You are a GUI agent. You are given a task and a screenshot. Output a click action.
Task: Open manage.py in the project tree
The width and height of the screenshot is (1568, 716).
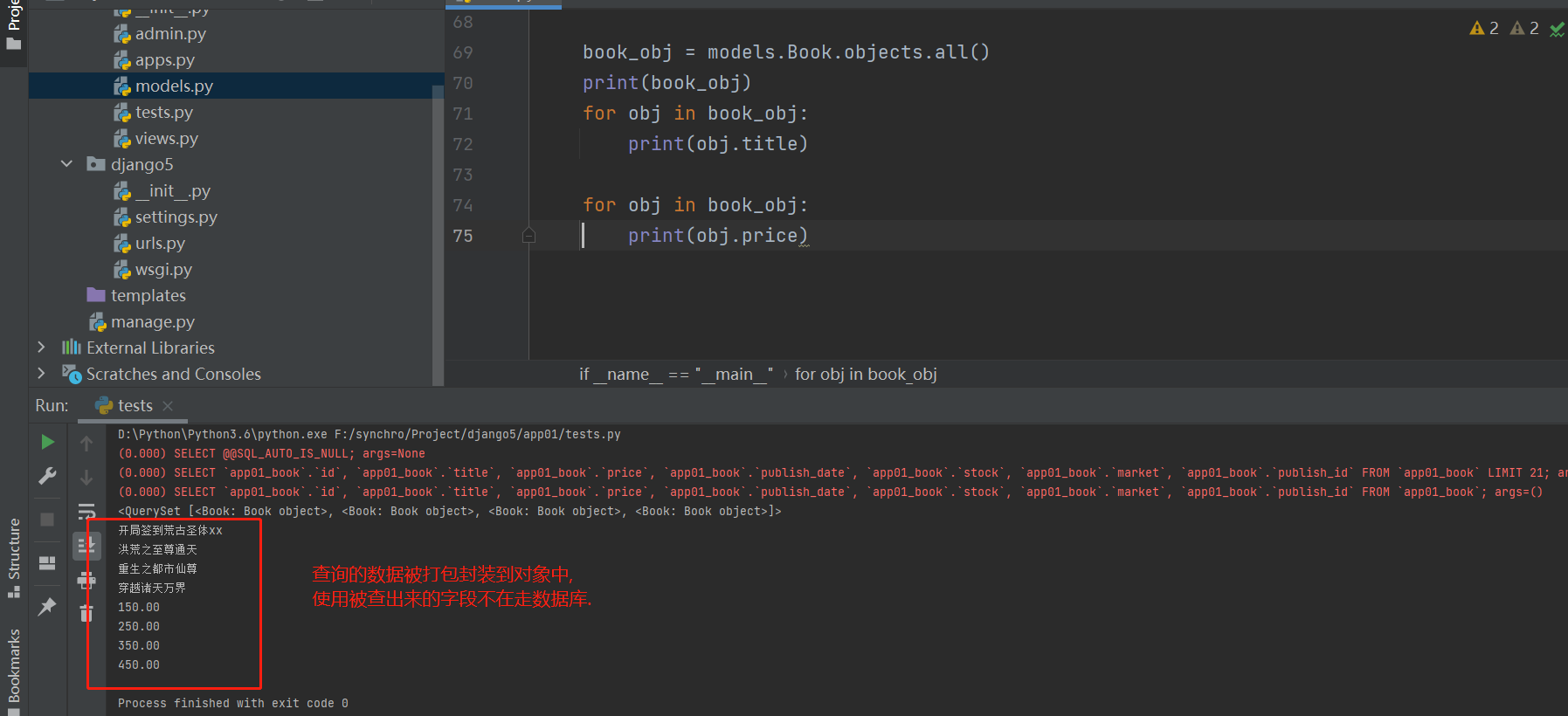(x=152, y=321)
